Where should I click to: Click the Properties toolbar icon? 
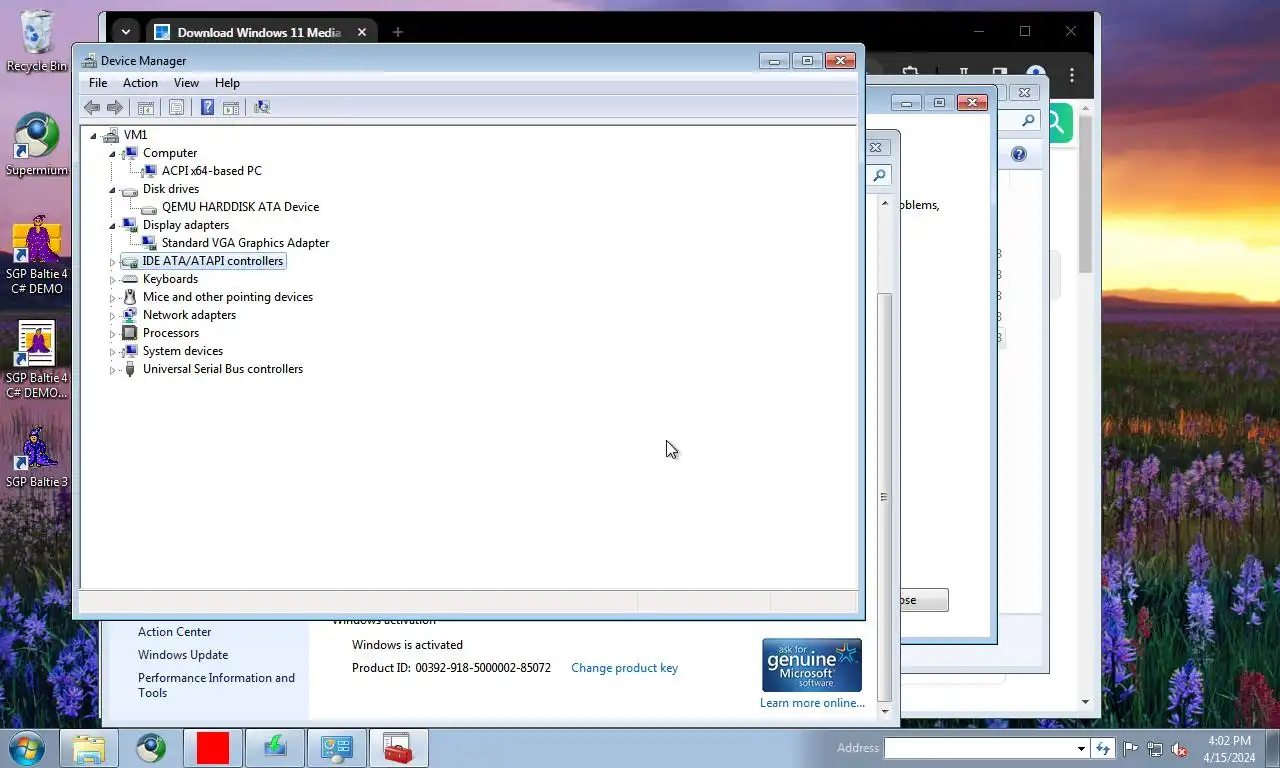176,107
